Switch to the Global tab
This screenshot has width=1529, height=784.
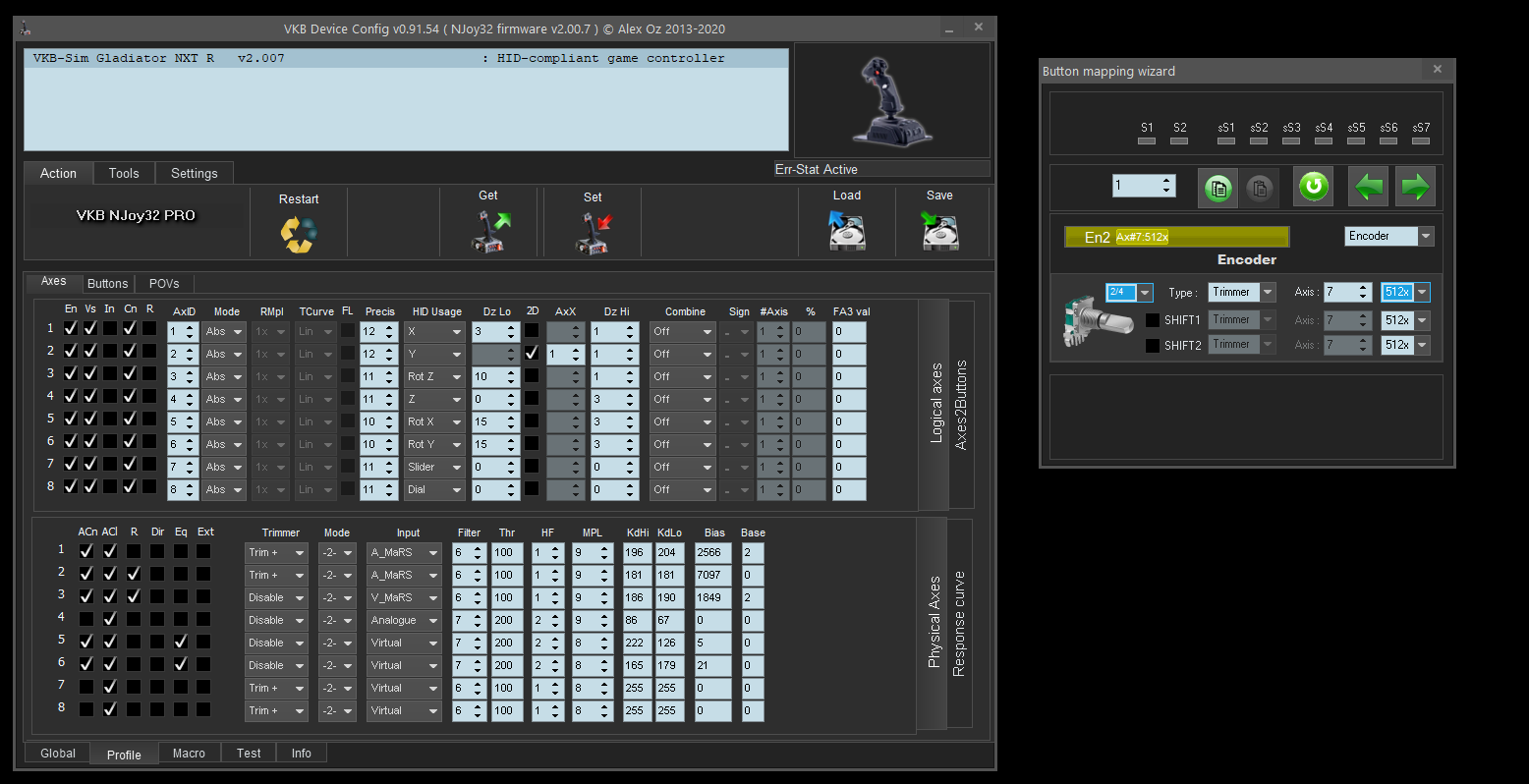(58, 754)
